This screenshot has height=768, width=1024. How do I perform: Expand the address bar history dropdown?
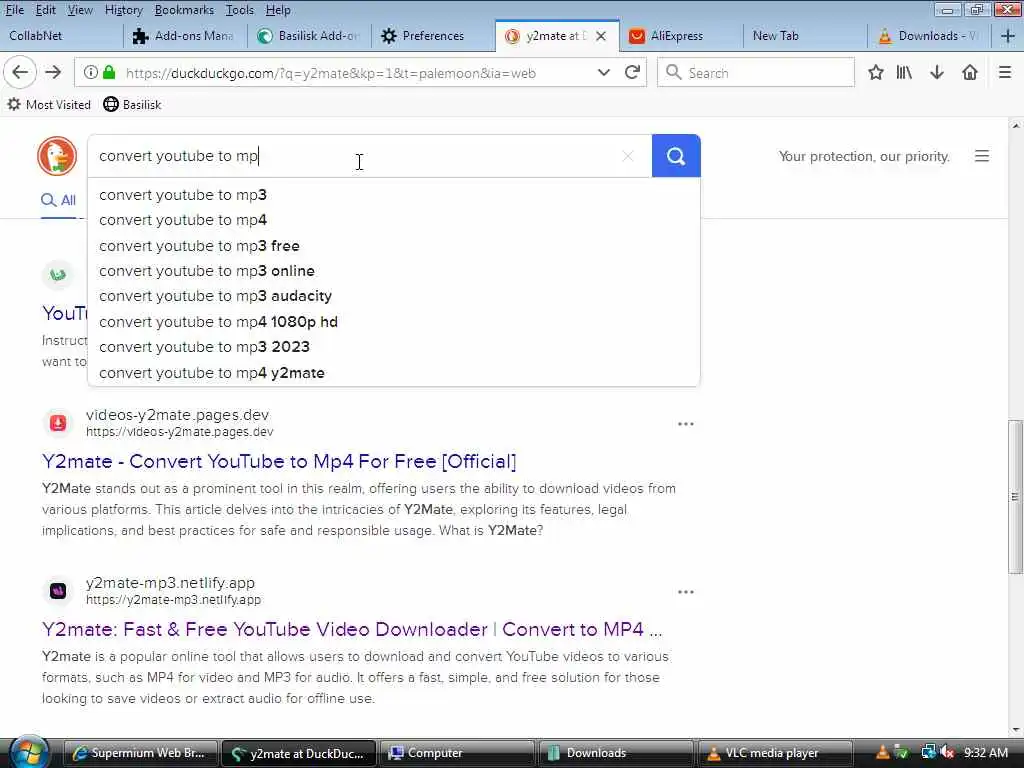(604, 72)
